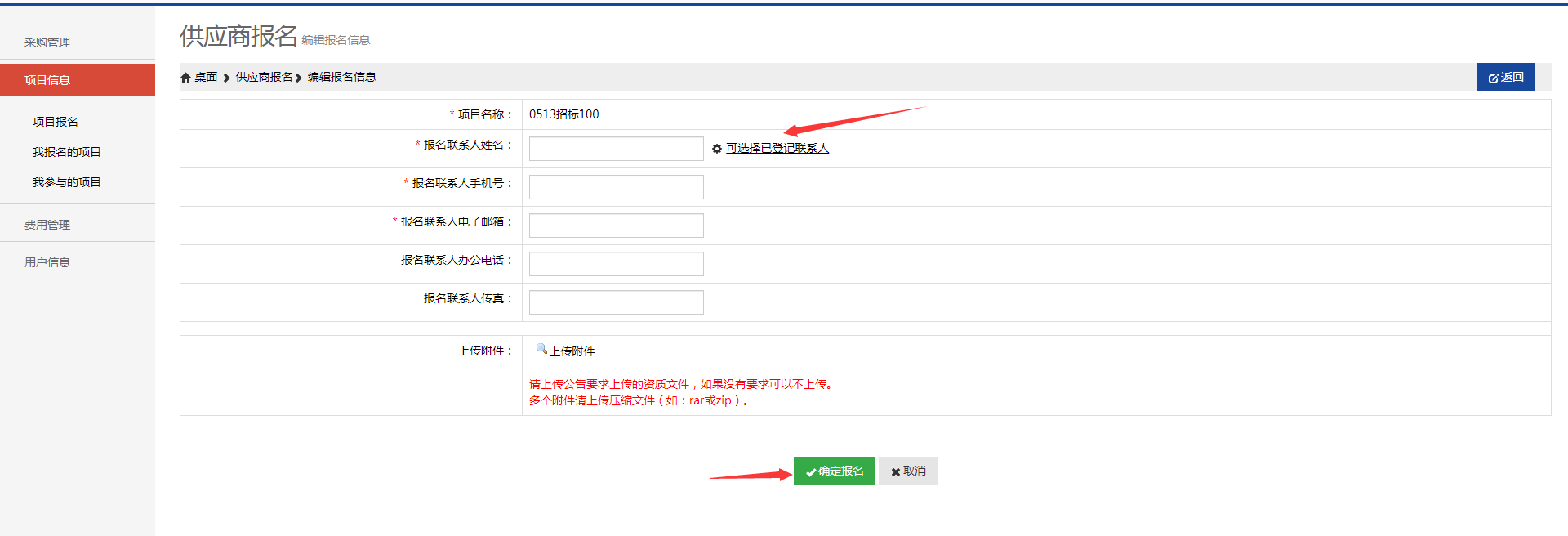Image resolution: width=1568 pixels, height=536 pixels.
Task: Click the 上传附件 upload link
Action: click(x=572, y=351)
